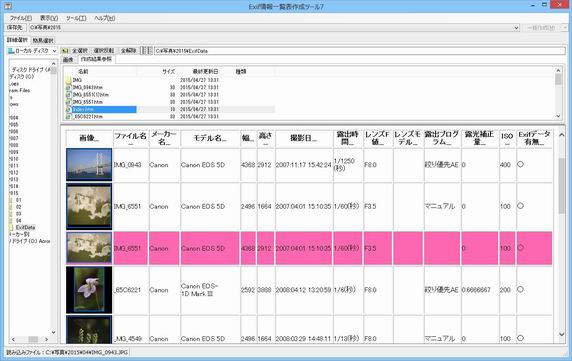Click Exif data circle for IMG_0943 row
The width and height of the screenshot is (572, 361).
(x=521, y=164)
